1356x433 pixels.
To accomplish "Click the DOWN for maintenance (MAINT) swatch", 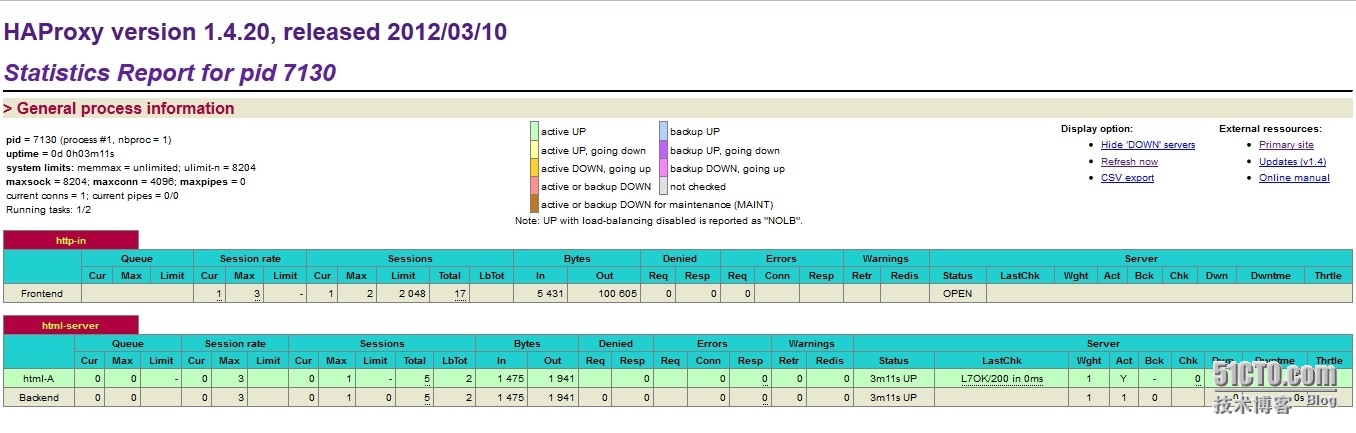I will click(534, 204).
